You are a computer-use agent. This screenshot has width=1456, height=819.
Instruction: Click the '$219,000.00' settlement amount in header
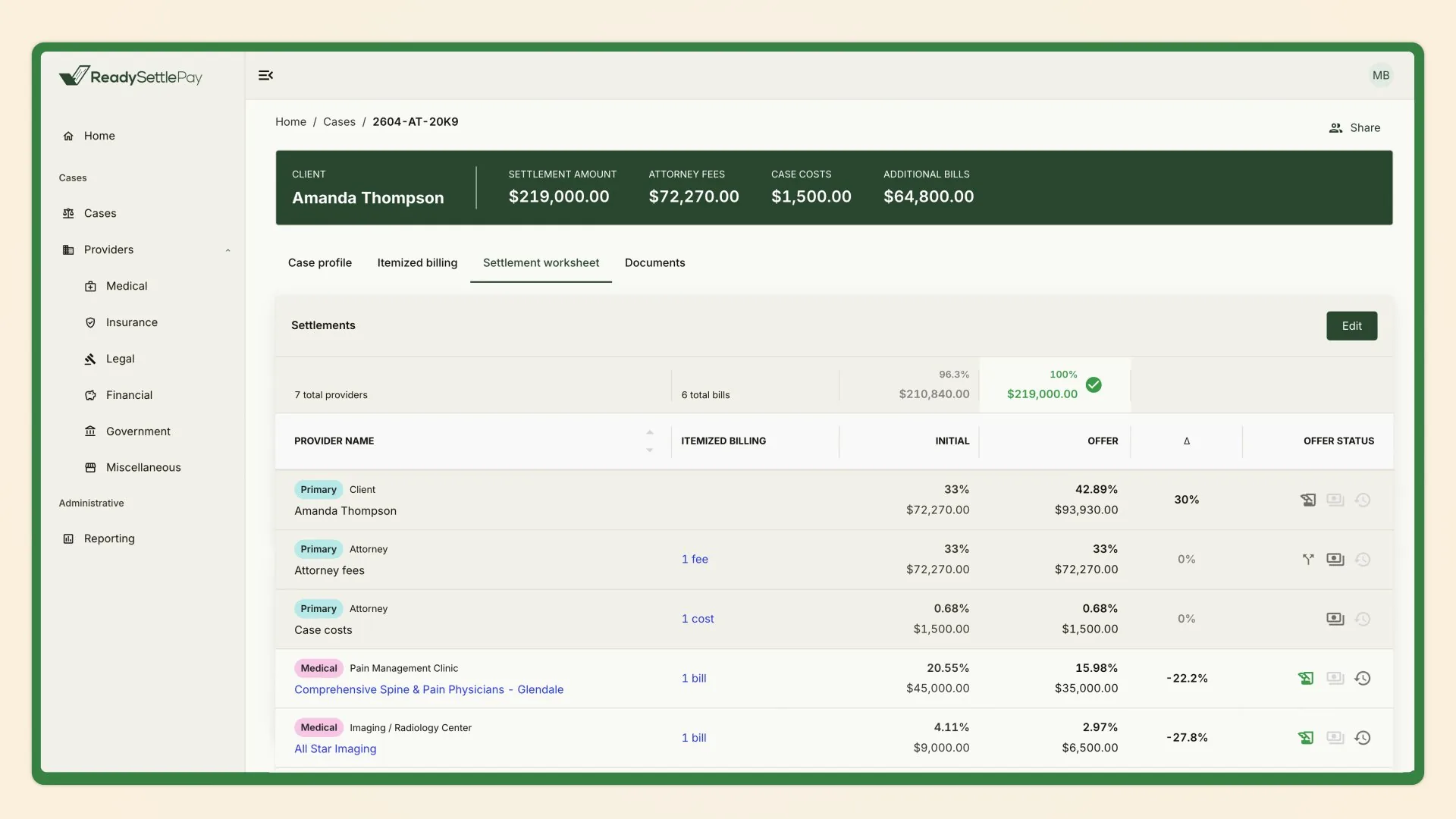[559, 196]
